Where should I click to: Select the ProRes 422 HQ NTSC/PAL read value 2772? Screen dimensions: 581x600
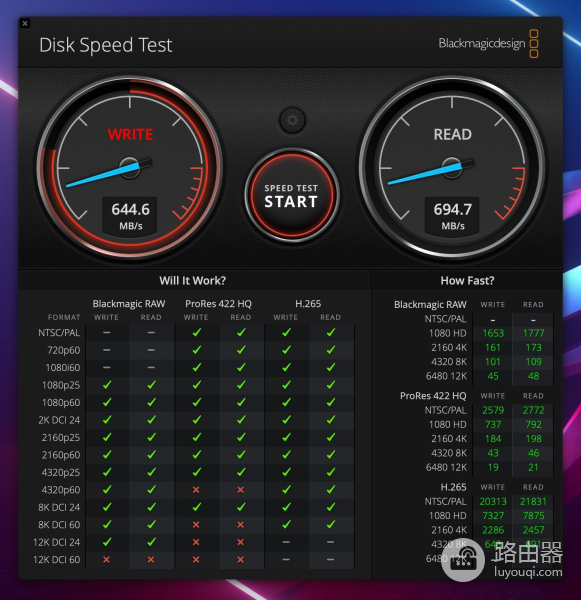click(x=533, y=410)
